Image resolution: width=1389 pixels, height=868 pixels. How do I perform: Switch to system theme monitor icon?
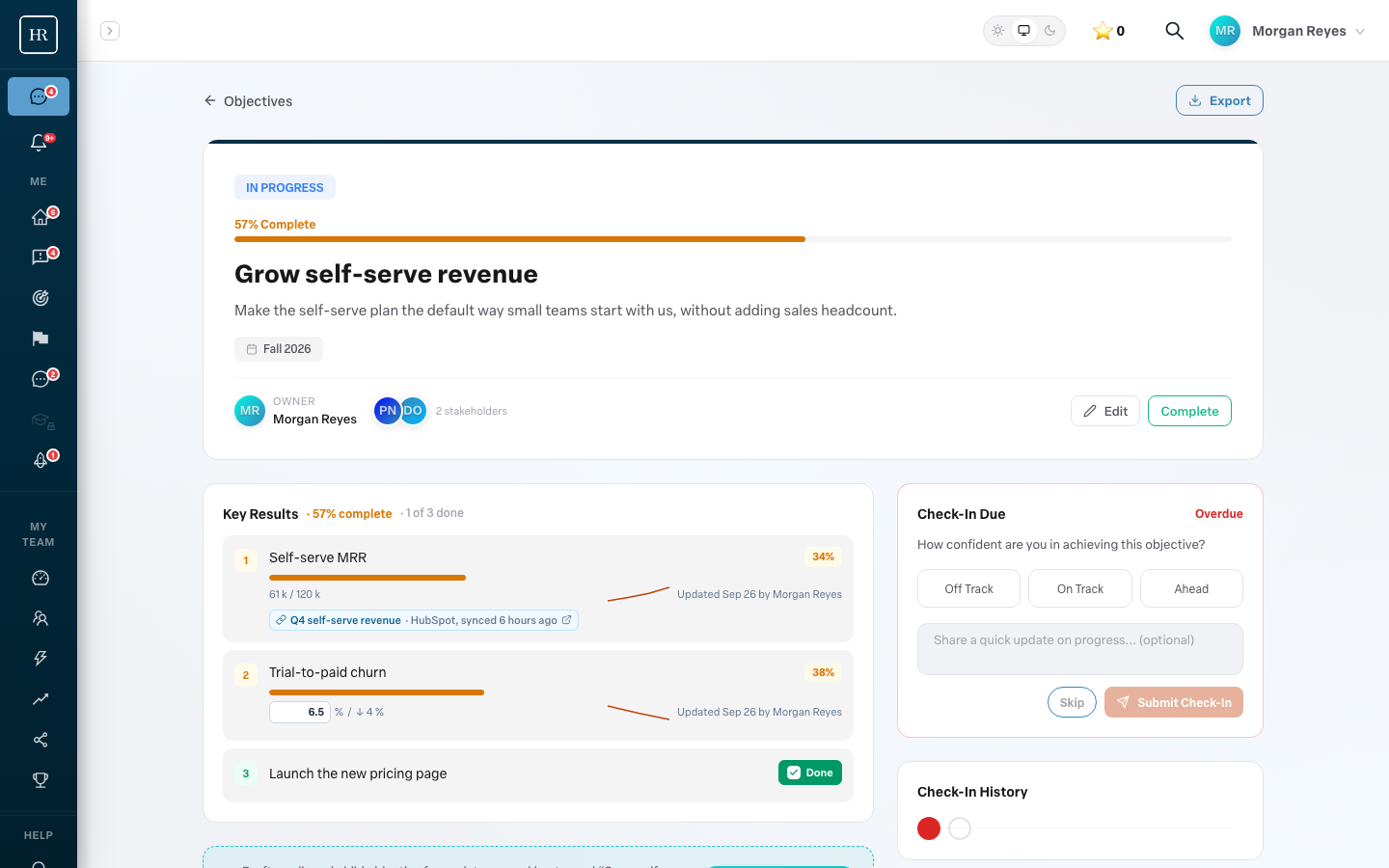tap(1024, 31)
